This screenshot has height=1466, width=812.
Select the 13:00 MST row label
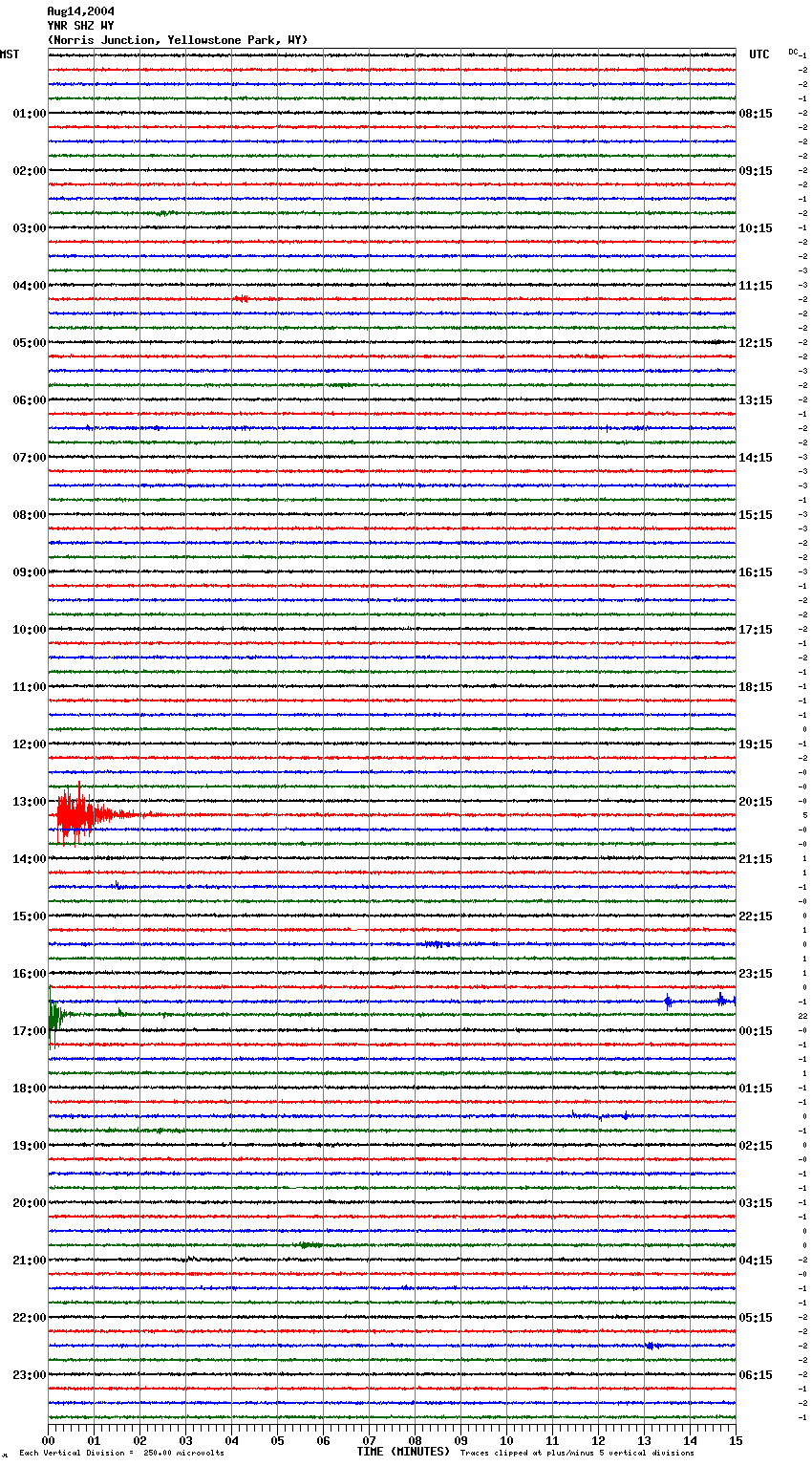click(x=30, y=802)
